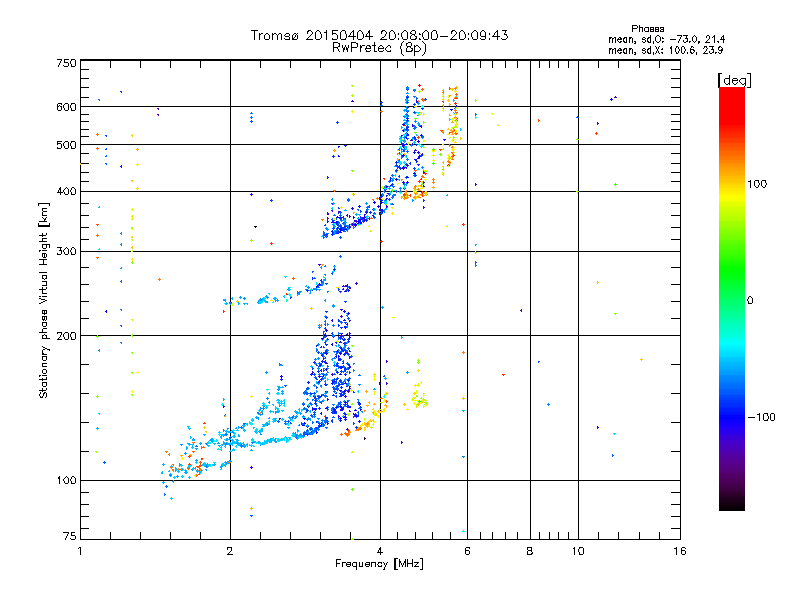Click colorbar tick label '-100'
The height and width of the screenshot is (600, 800).
tap(761, 417)
